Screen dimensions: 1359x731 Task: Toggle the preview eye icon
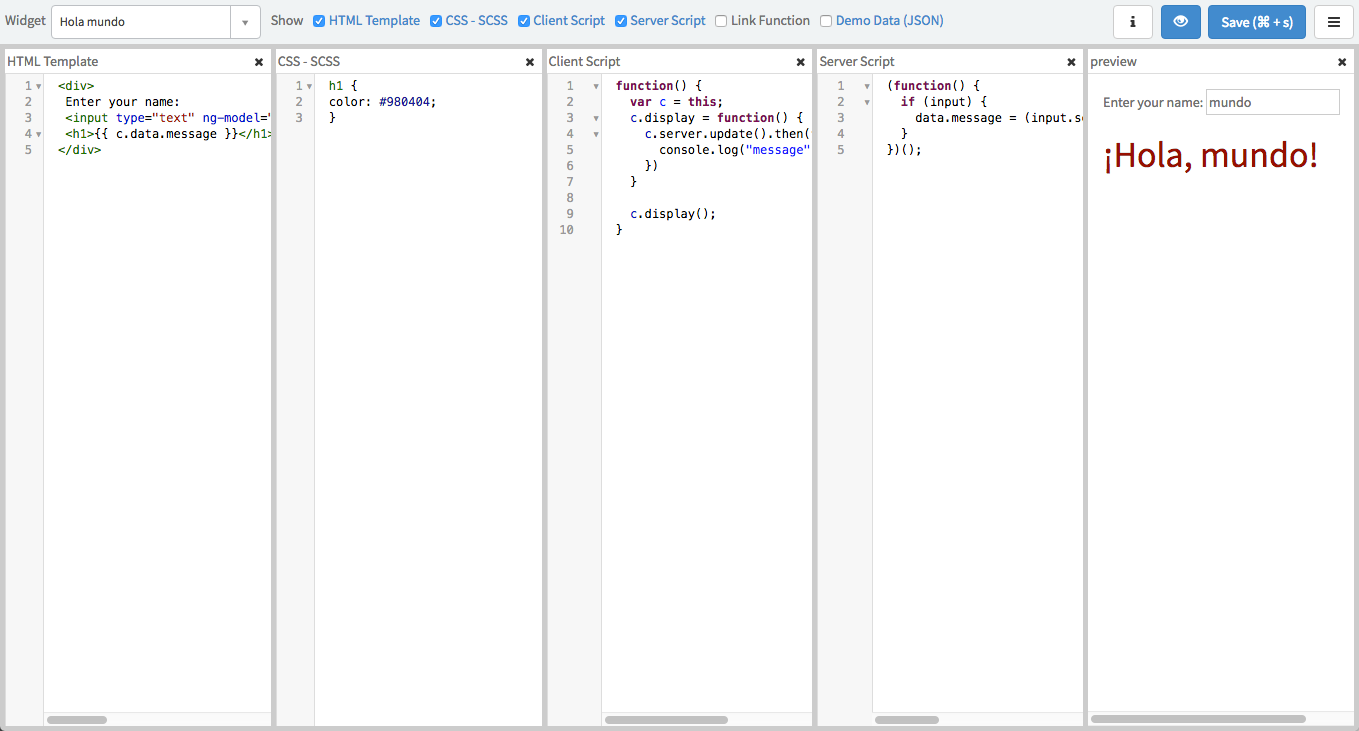pos(1181,21)
